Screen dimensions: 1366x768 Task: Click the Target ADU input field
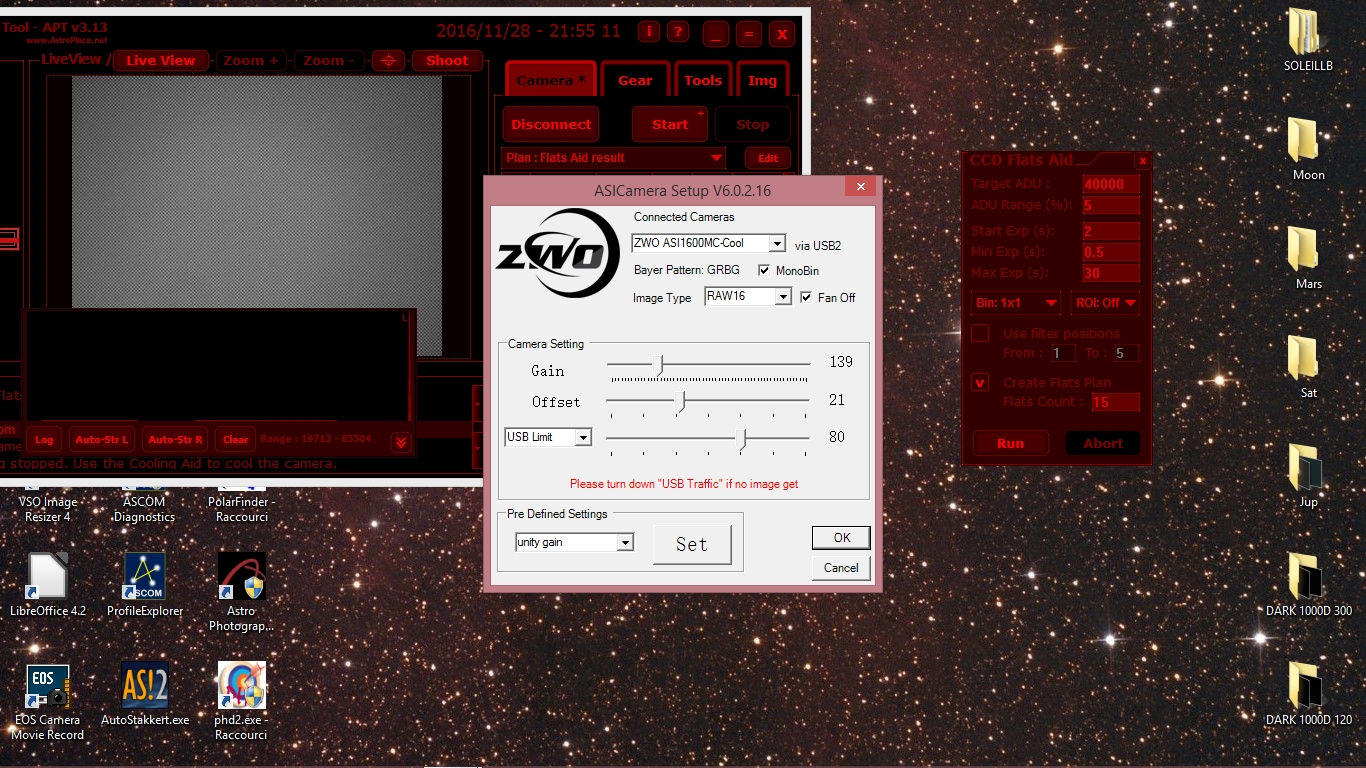point(1111,184)
